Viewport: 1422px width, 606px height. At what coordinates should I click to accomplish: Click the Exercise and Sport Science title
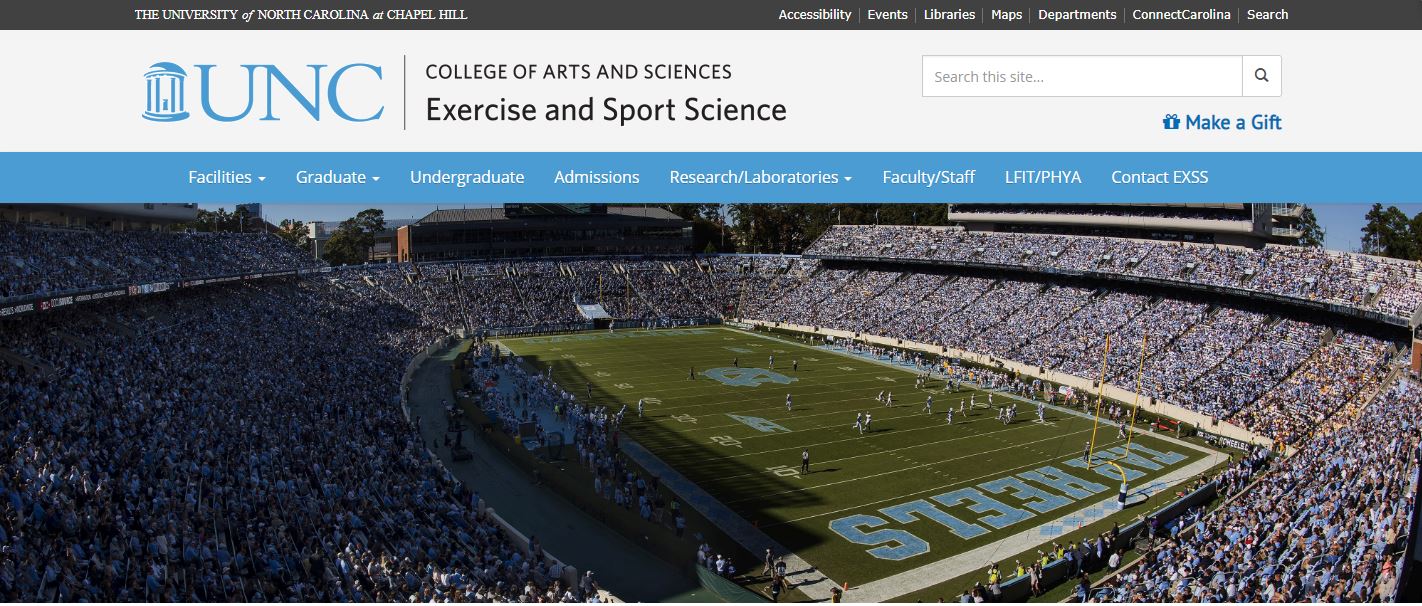coord(606,110)
